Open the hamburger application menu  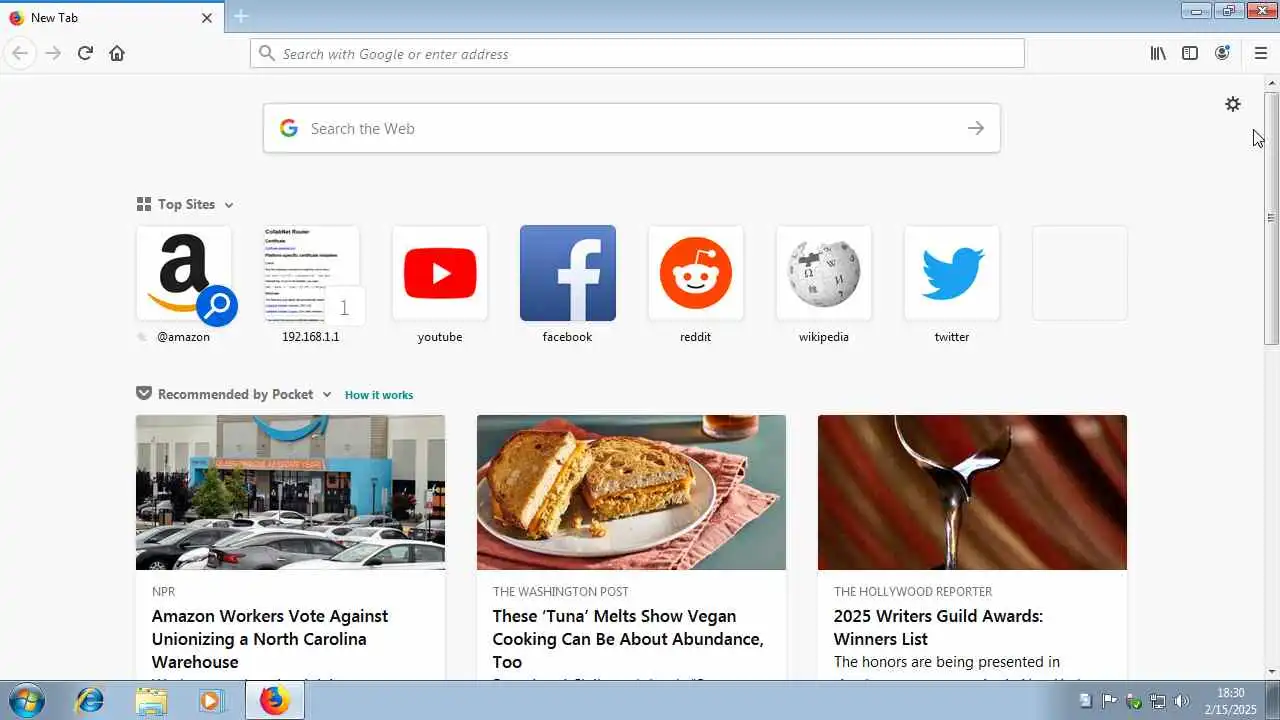pos(1260,53)
